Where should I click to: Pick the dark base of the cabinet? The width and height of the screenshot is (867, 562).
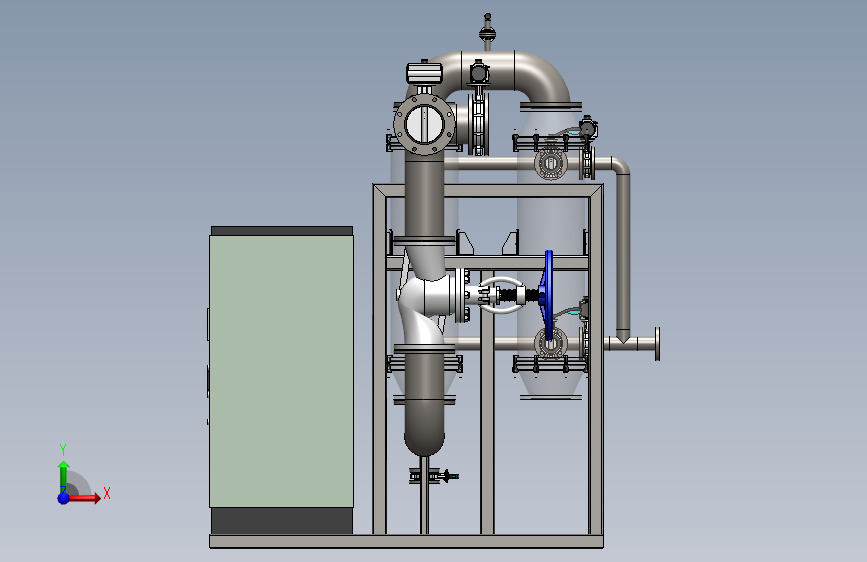pyautogui.click(x=281, y=521)
